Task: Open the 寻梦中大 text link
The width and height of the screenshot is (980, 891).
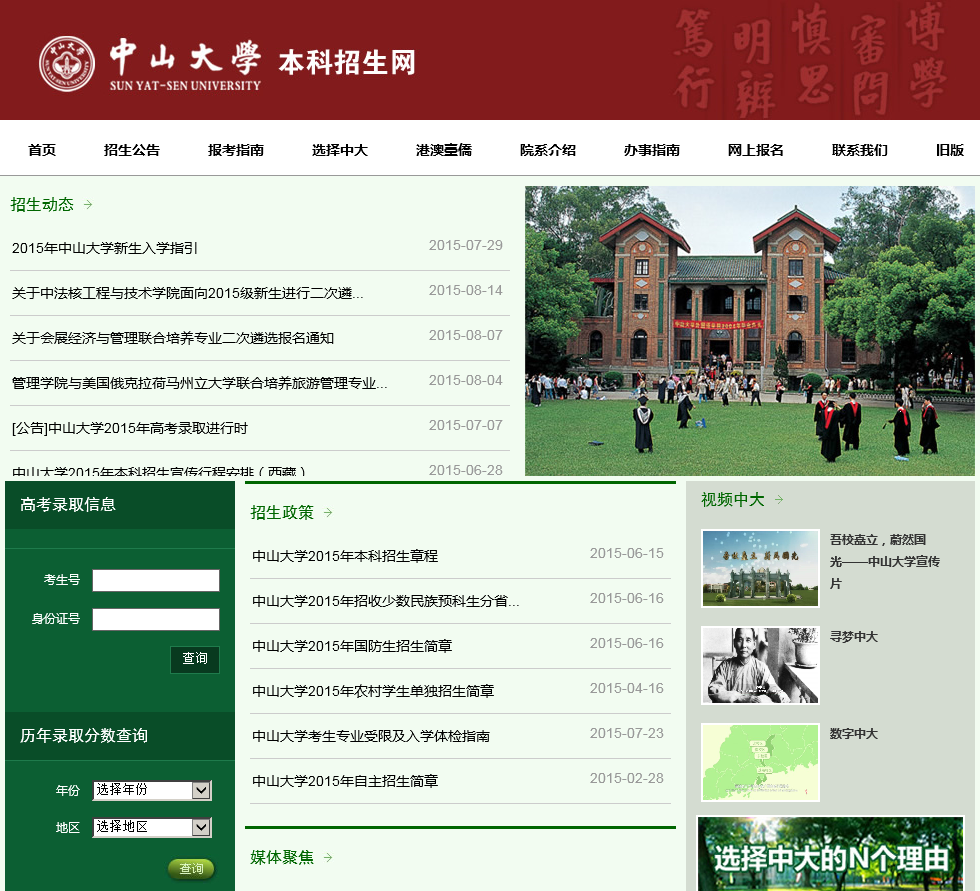Action: (x=854, y=637)
